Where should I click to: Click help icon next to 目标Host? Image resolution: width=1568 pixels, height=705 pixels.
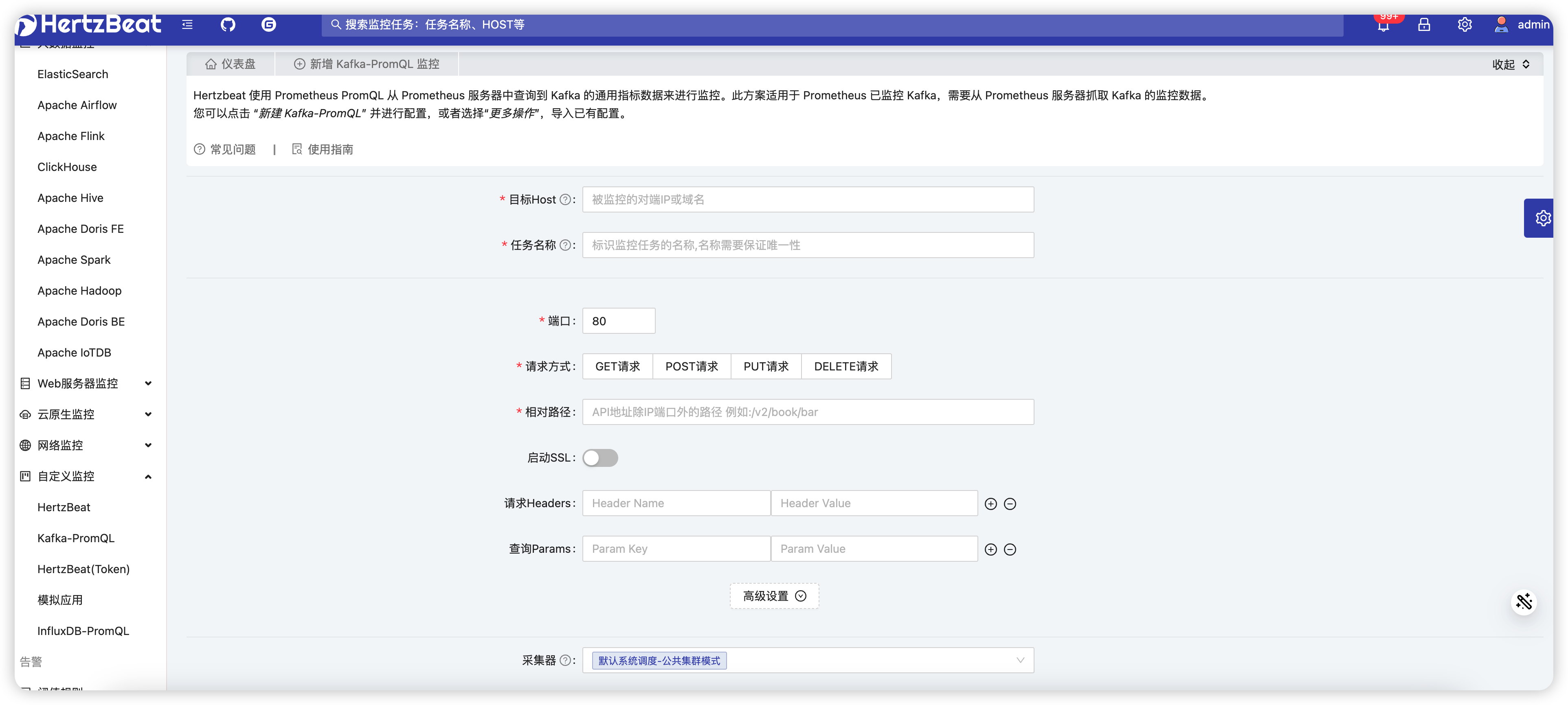pos(565,199)
